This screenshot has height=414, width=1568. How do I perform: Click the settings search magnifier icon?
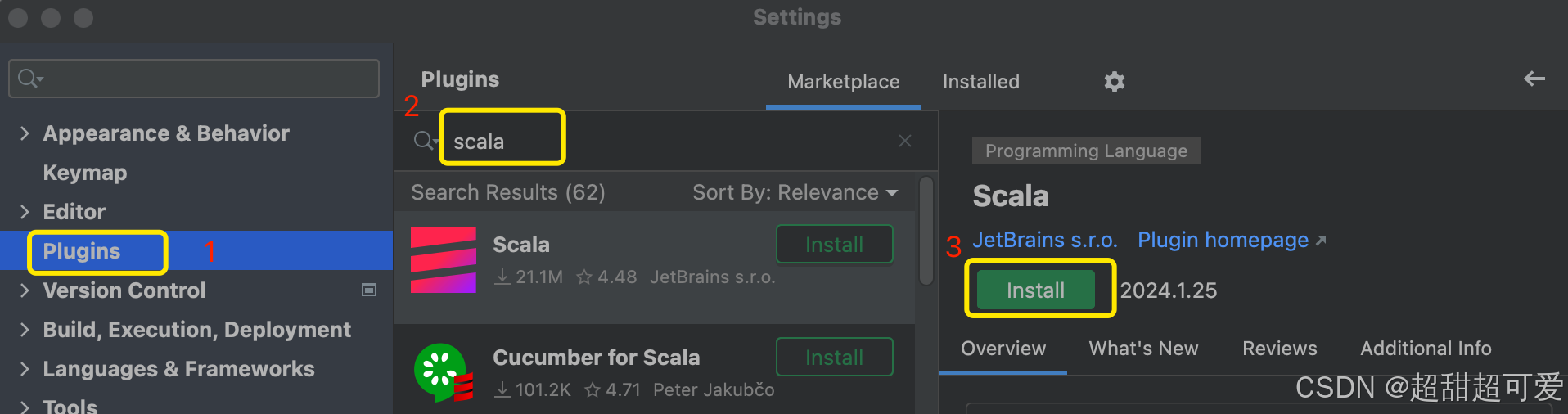coord(29,79)
